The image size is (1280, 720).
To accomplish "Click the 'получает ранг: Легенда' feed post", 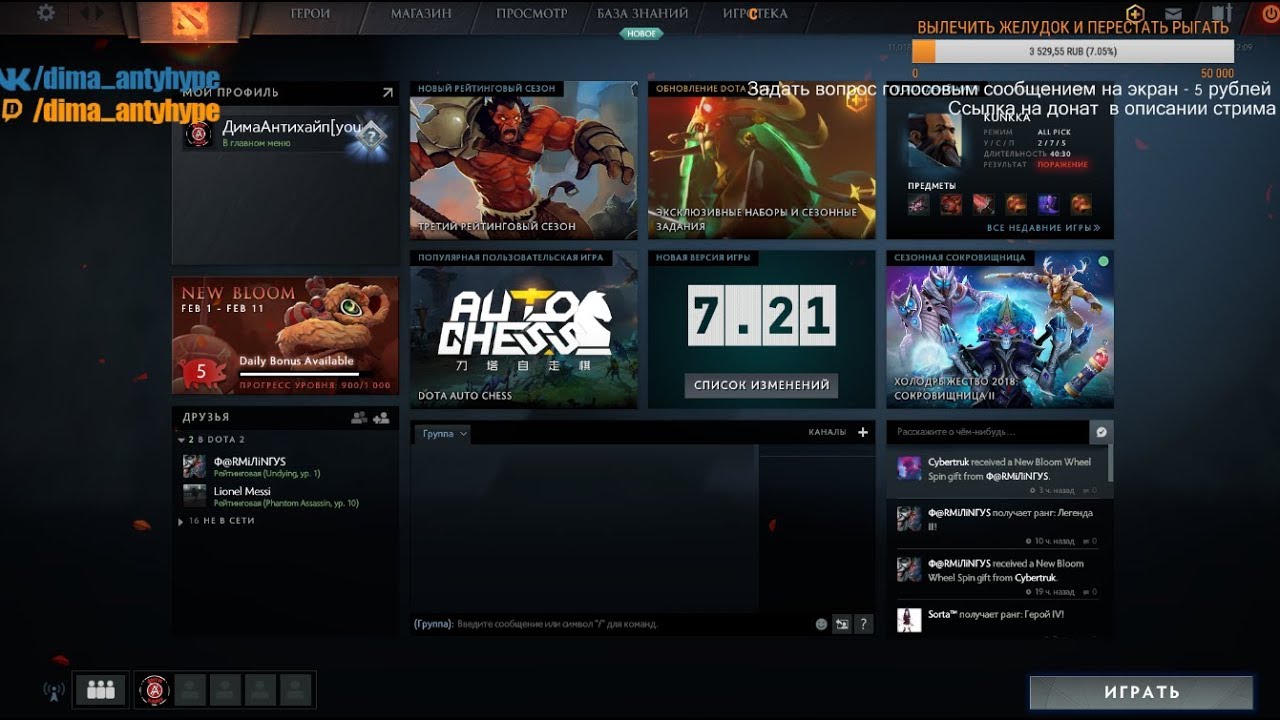I will 997,526.
